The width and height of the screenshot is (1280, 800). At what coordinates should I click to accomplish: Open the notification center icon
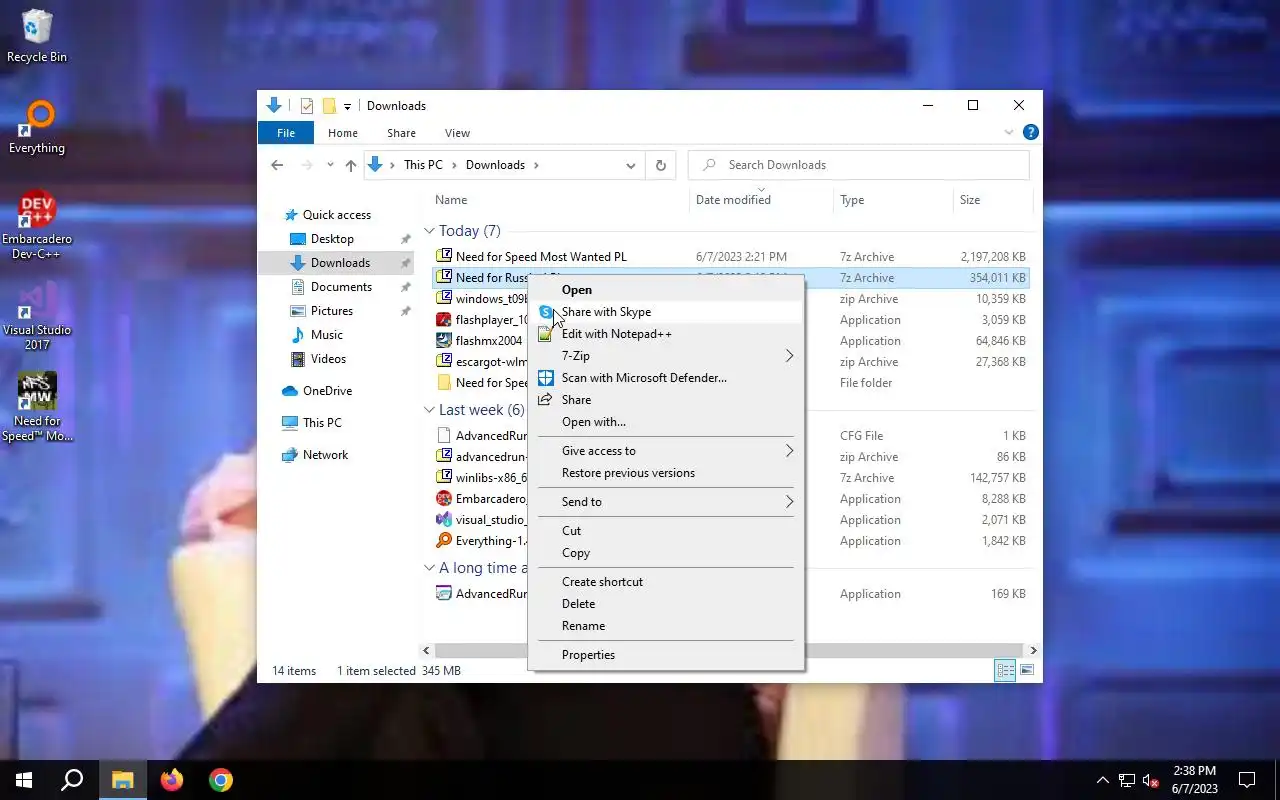1247,780
